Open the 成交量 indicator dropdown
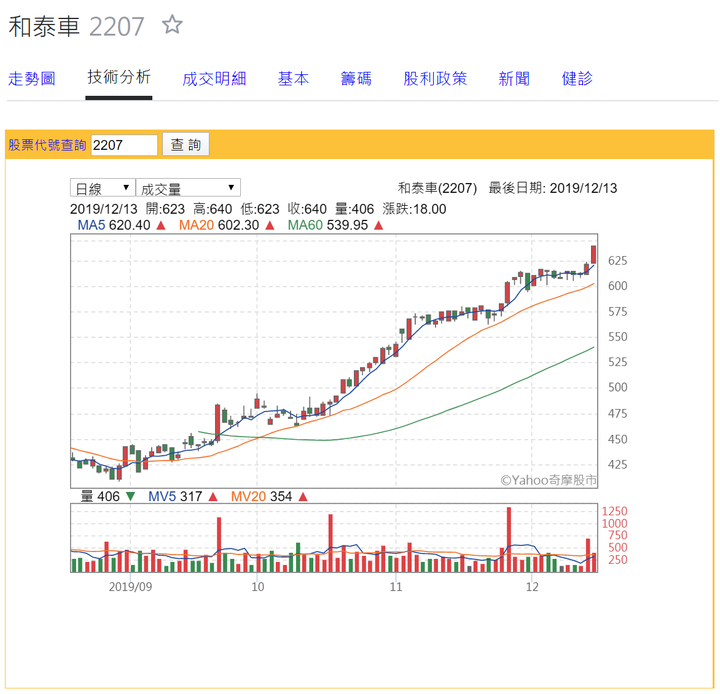The image size is (720, 694). coord(188,188)
